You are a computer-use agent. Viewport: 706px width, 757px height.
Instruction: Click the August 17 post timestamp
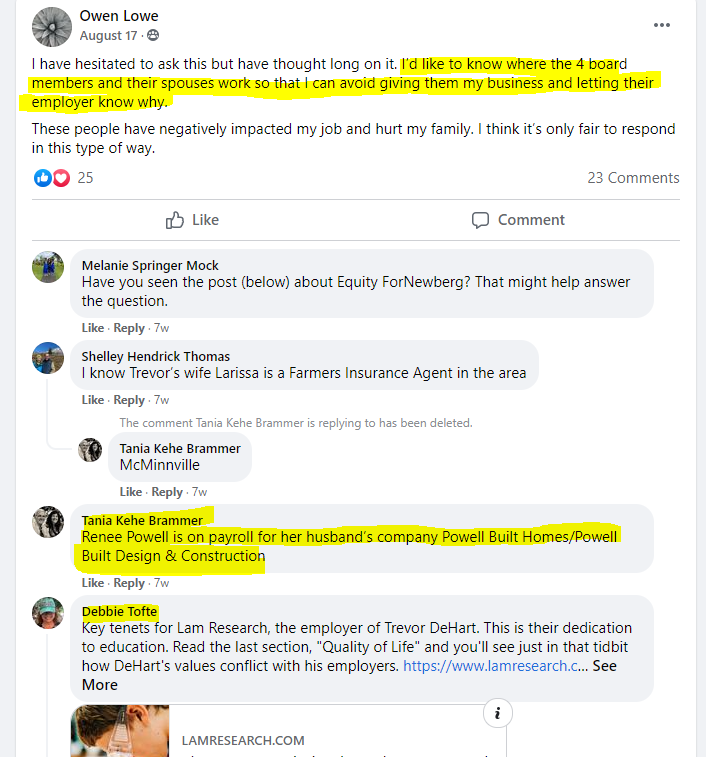108,36
